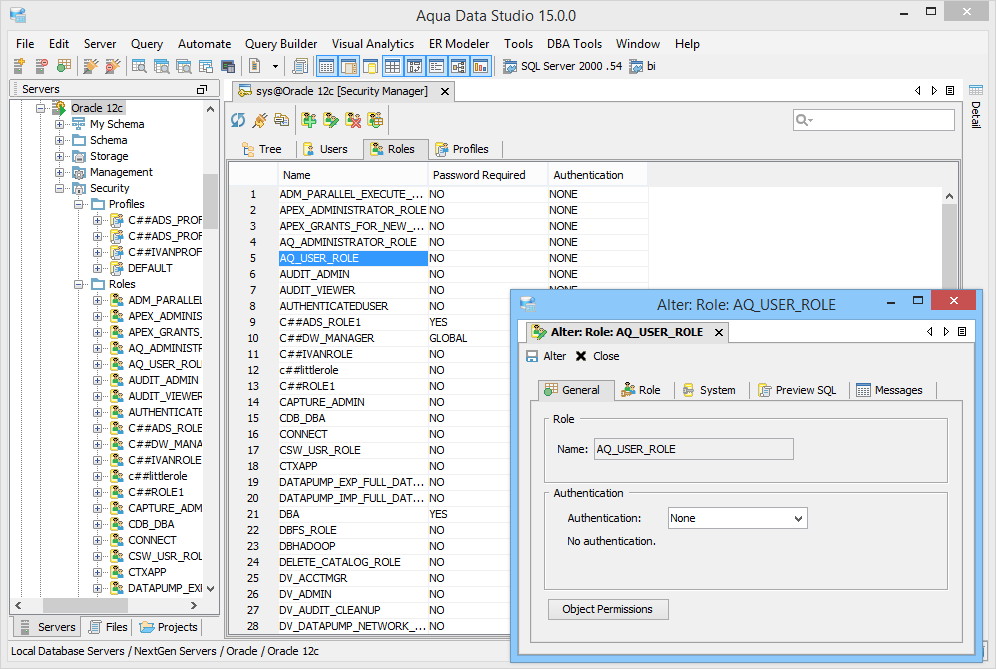Expand the DEFAULT profile node
996x669 pixels.
[x=97, y=268]
